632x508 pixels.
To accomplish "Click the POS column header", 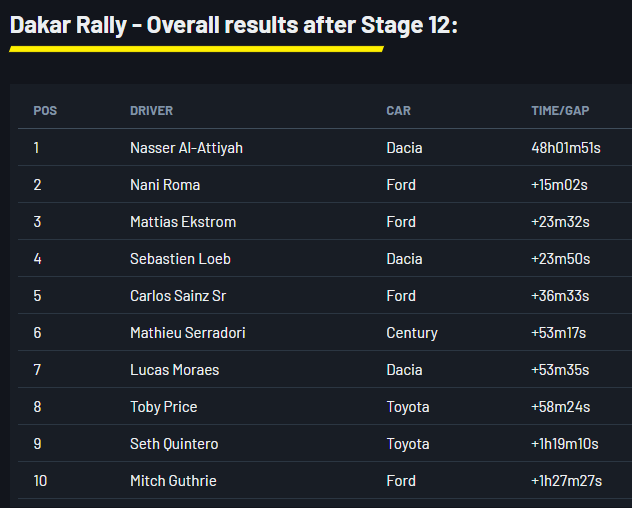I will pos(45,111).
